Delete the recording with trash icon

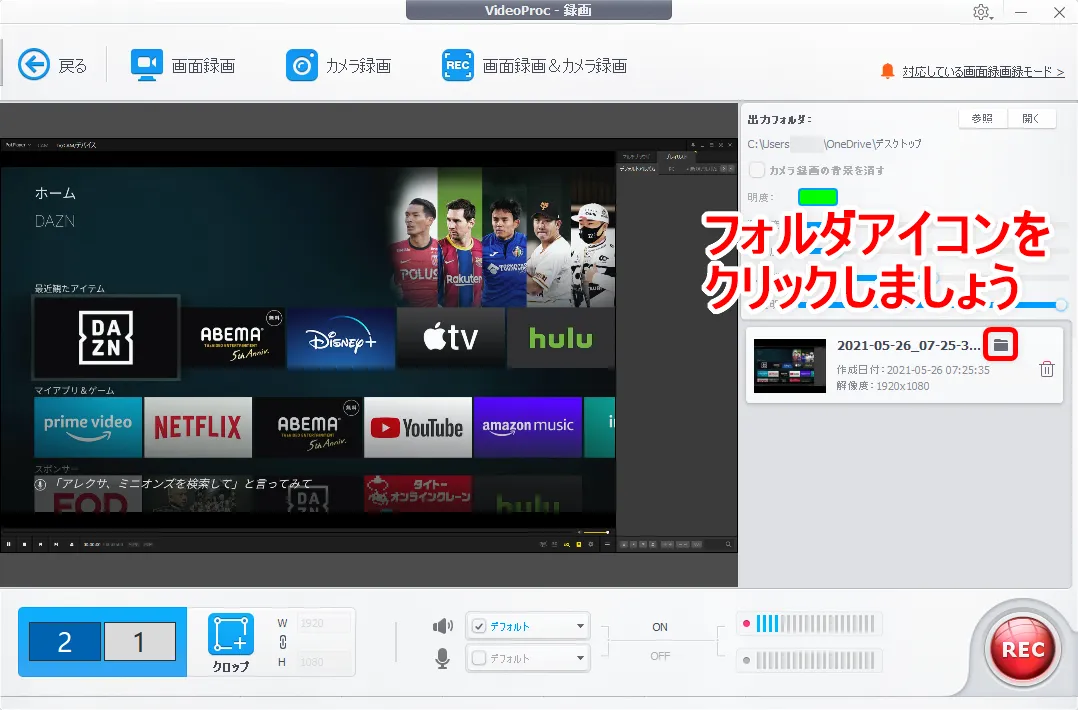1046,369
